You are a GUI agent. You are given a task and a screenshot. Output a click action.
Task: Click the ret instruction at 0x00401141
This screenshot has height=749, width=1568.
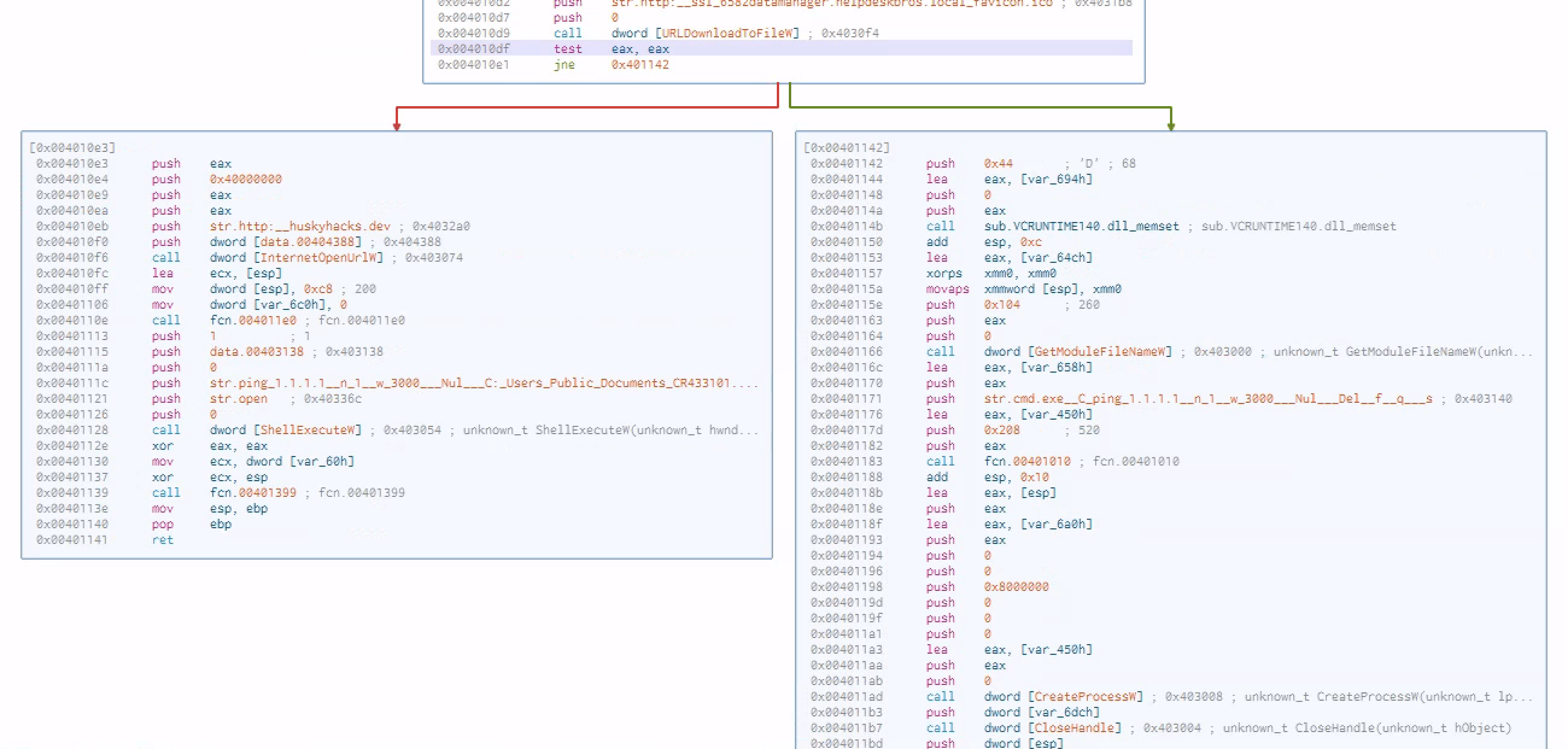pos(162,540)
